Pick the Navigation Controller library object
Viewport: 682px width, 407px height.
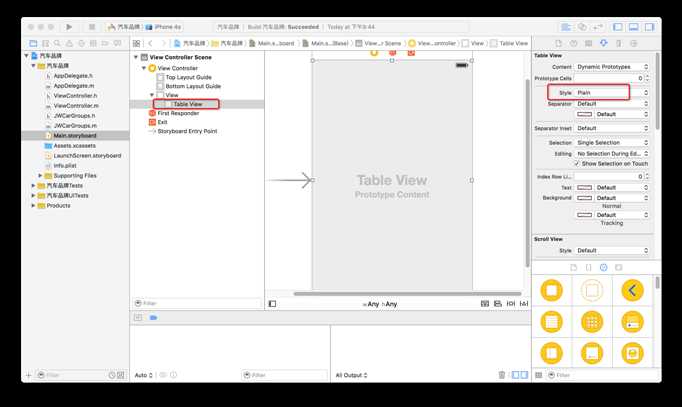(x=632, y=290)
